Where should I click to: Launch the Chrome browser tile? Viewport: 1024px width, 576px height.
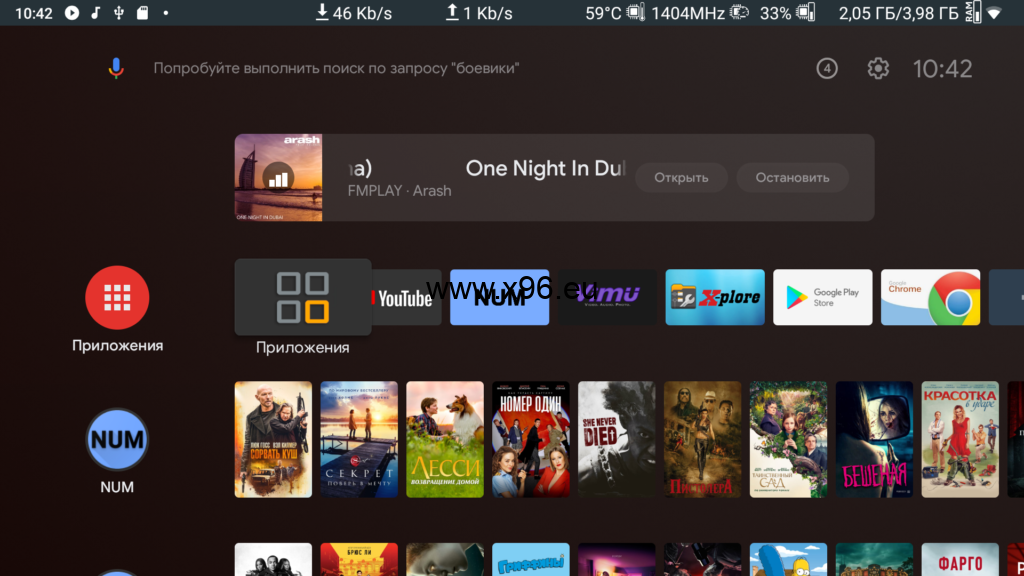930,297
